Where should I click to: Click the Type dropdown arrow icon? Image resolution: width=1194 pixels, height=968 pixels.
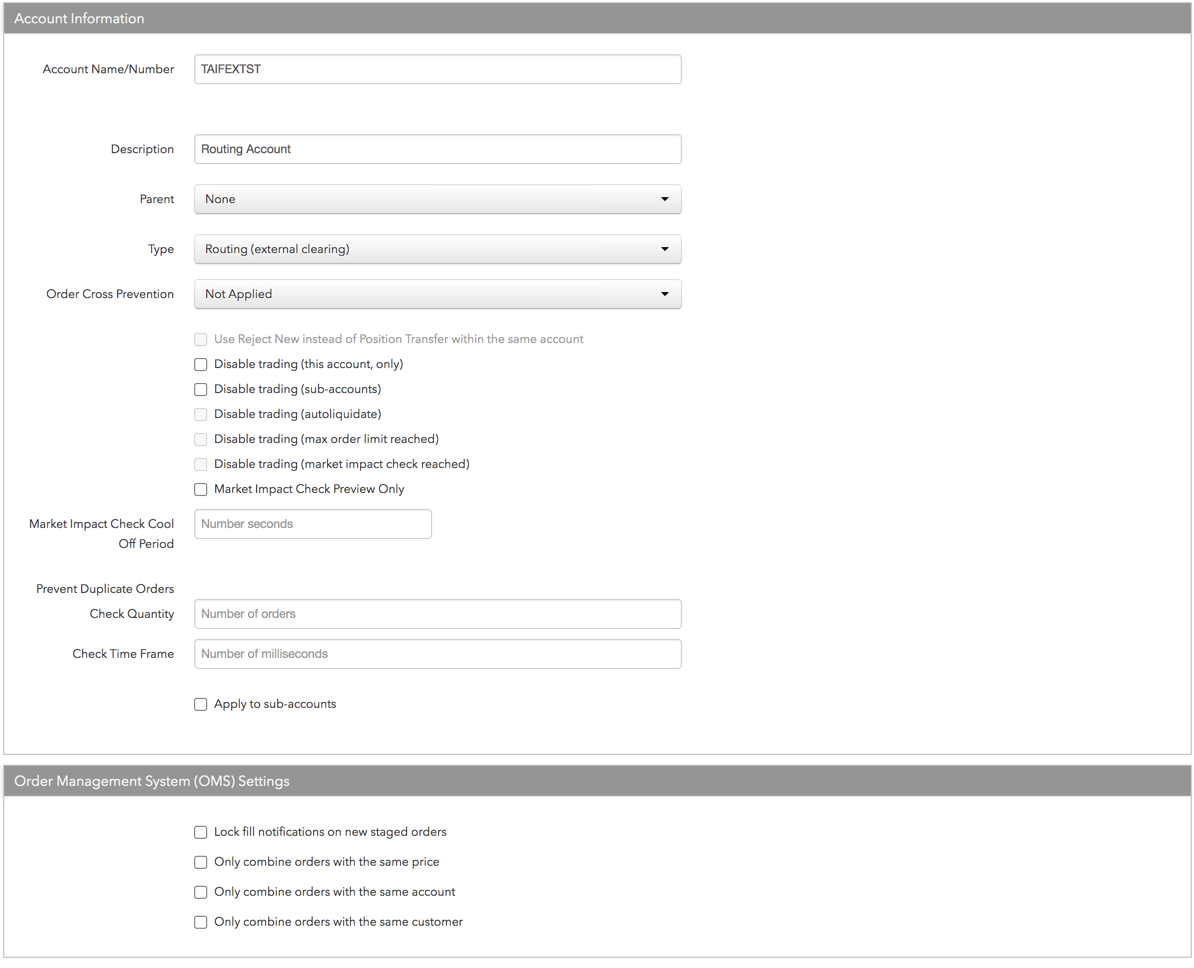(x=664, y=249)
